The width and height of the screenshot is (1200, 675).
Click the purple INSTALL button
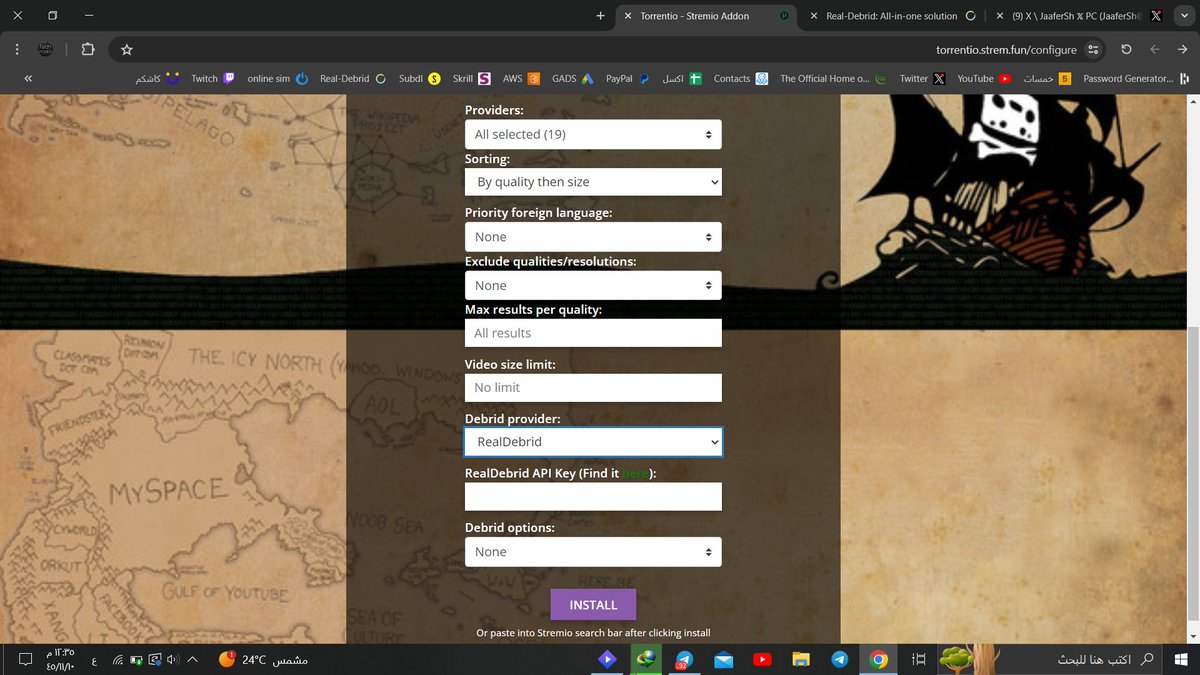coord(593,605)
